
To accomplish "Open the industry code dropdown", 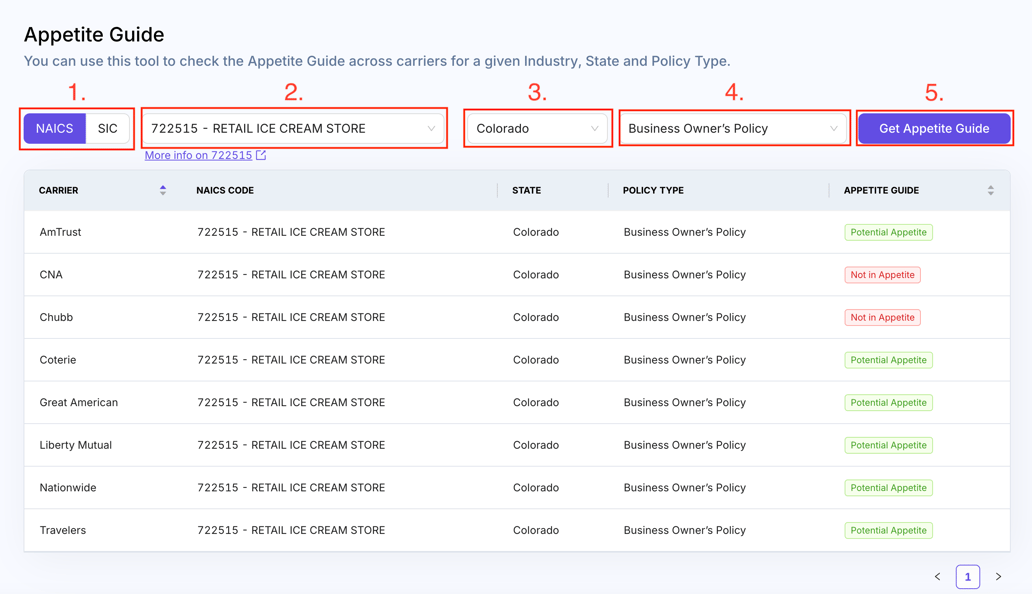I will pos(293,128).
